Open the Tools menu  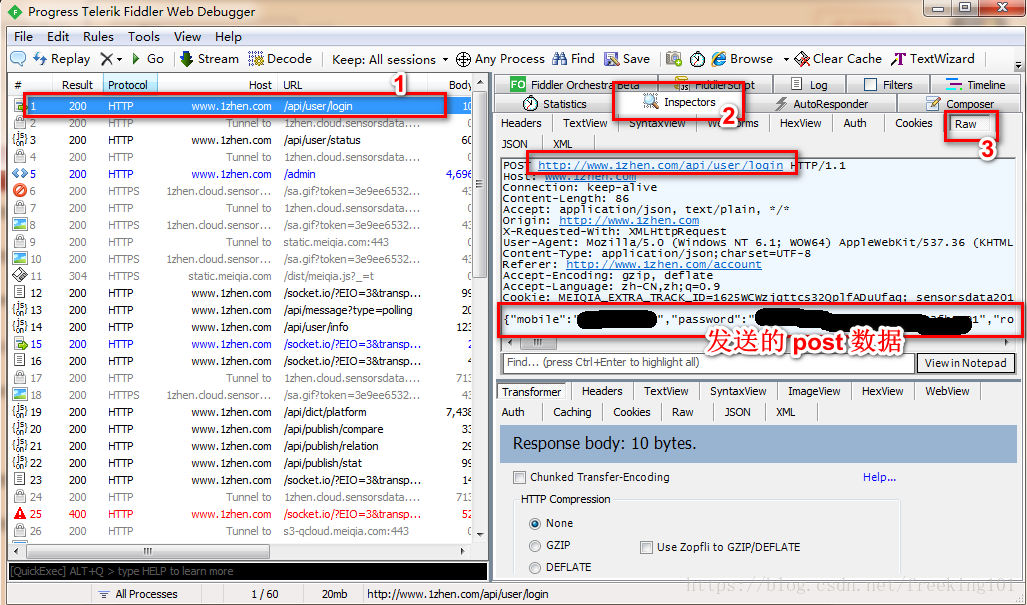(x=144, y=37)
